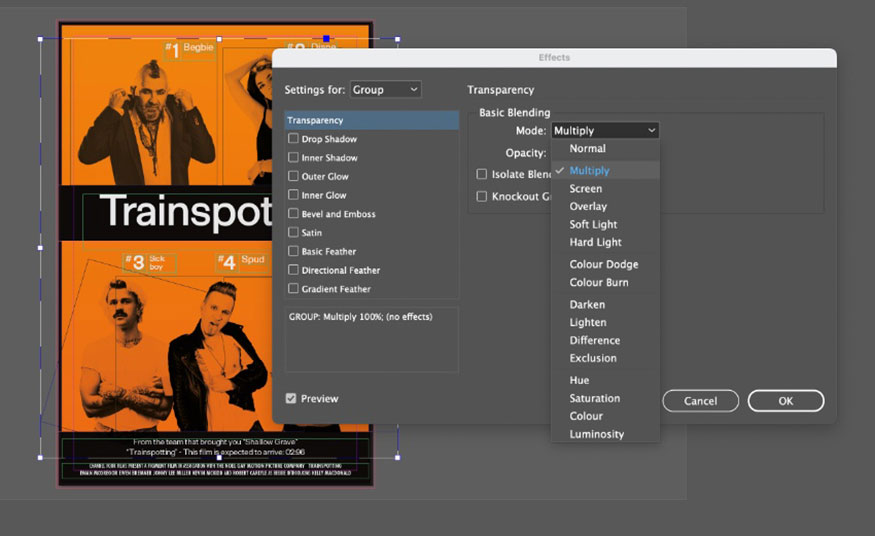
Task: Confirm effects with OK button
Action: (x=786, y=401)
